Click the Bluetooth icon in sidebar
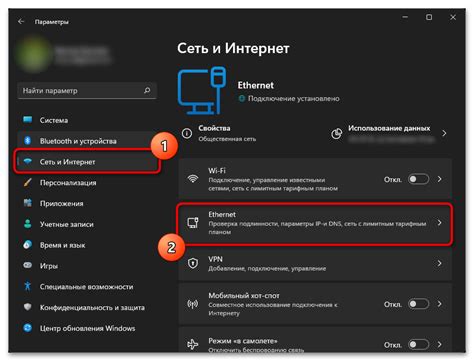The width and height of the screenshot is (474, 361). tap(28, 141)
